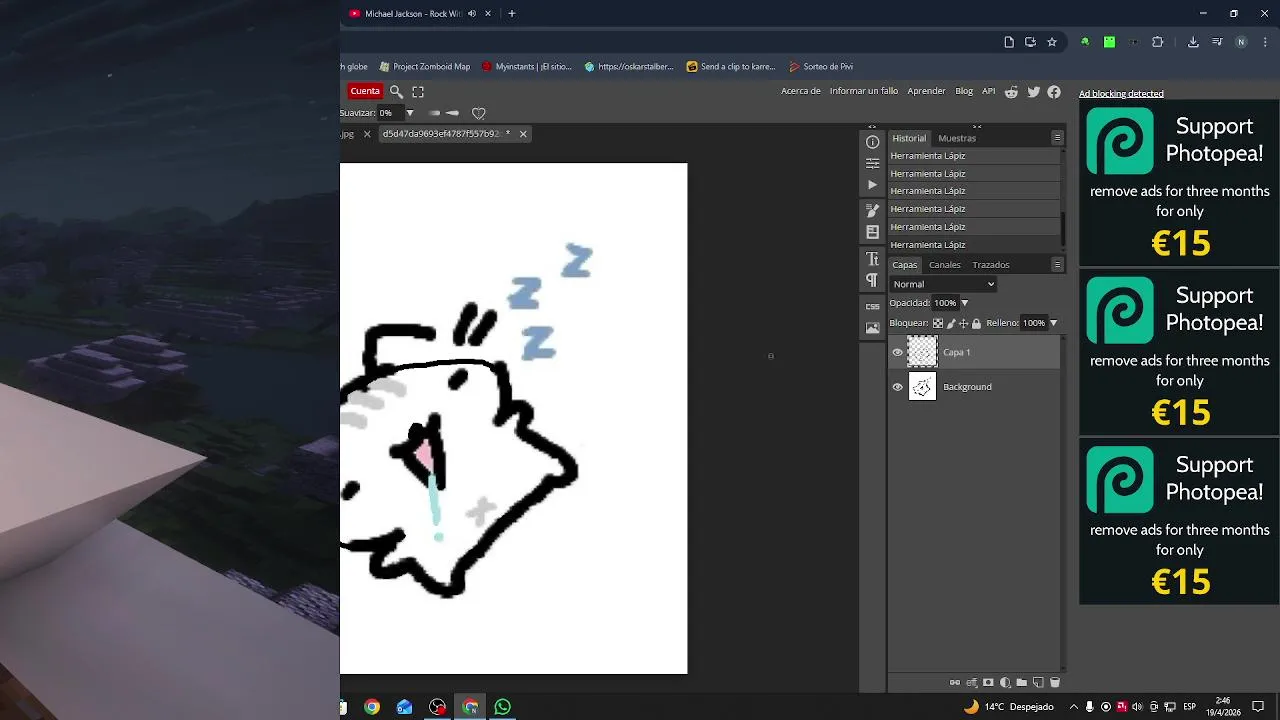Select the Capa 1 layer thumbnail
Screen dimensions: 1280x720
(x=922, y=352)
